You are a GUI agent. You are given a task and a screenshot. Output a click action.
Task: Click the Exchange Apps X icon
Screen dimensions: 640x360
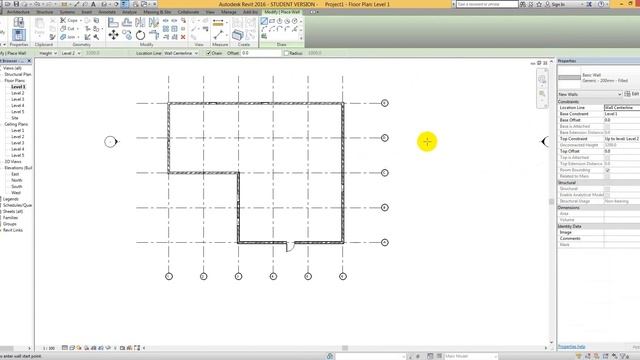(x=589, y=4)
